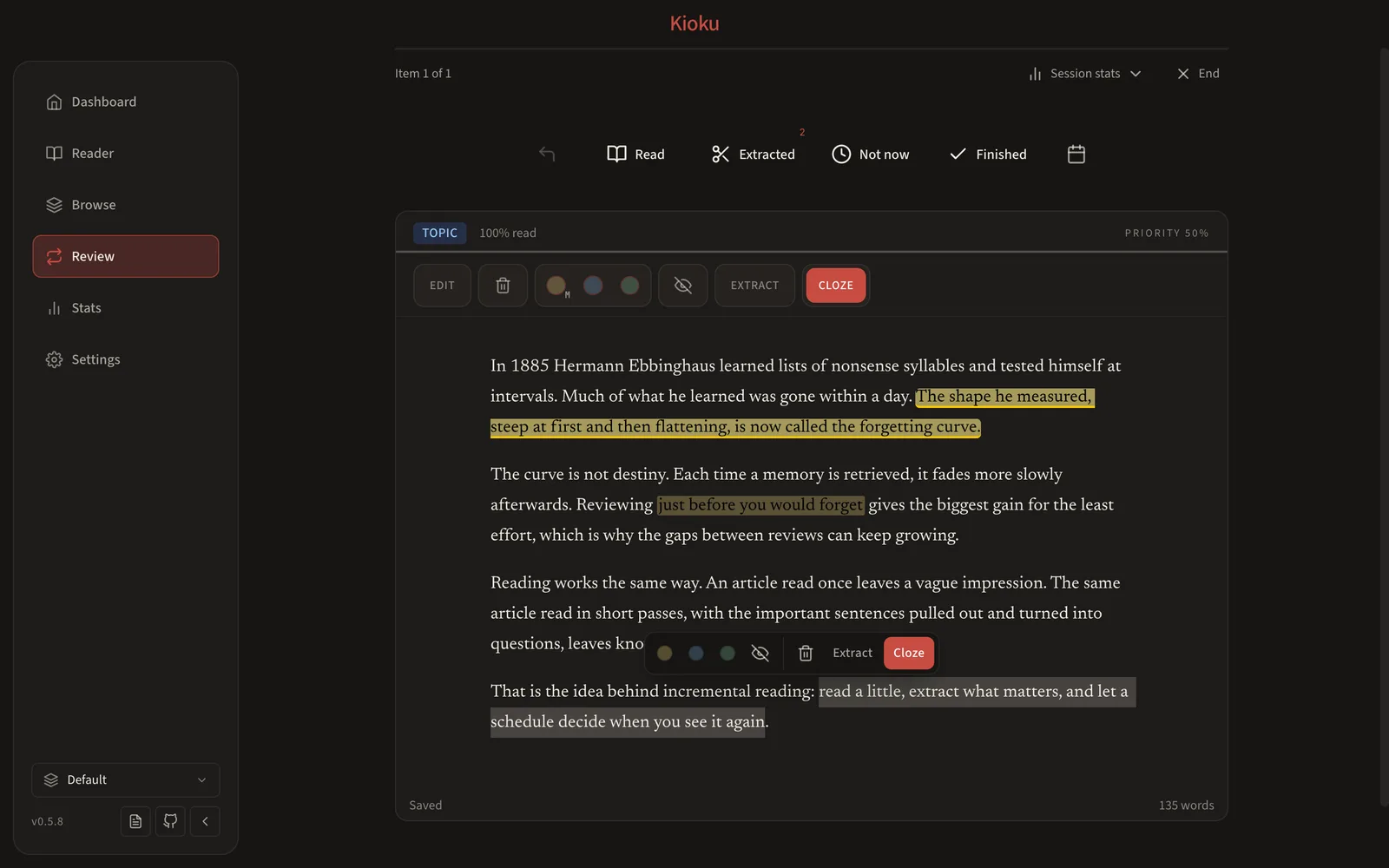Screen dimensions: 1389x868
Task: Open Stats from the sidebar
Action: pos(126,308)
